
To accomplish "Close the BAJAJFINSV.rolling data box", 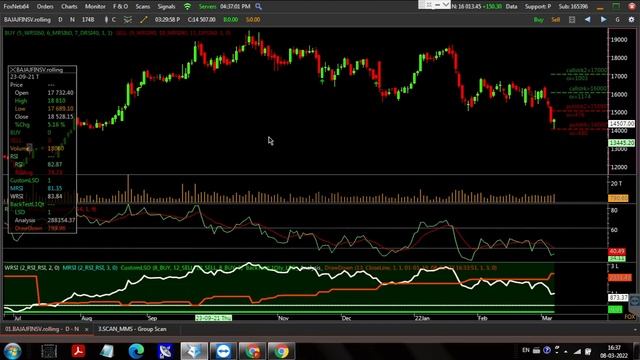I will tap(13, 70).
